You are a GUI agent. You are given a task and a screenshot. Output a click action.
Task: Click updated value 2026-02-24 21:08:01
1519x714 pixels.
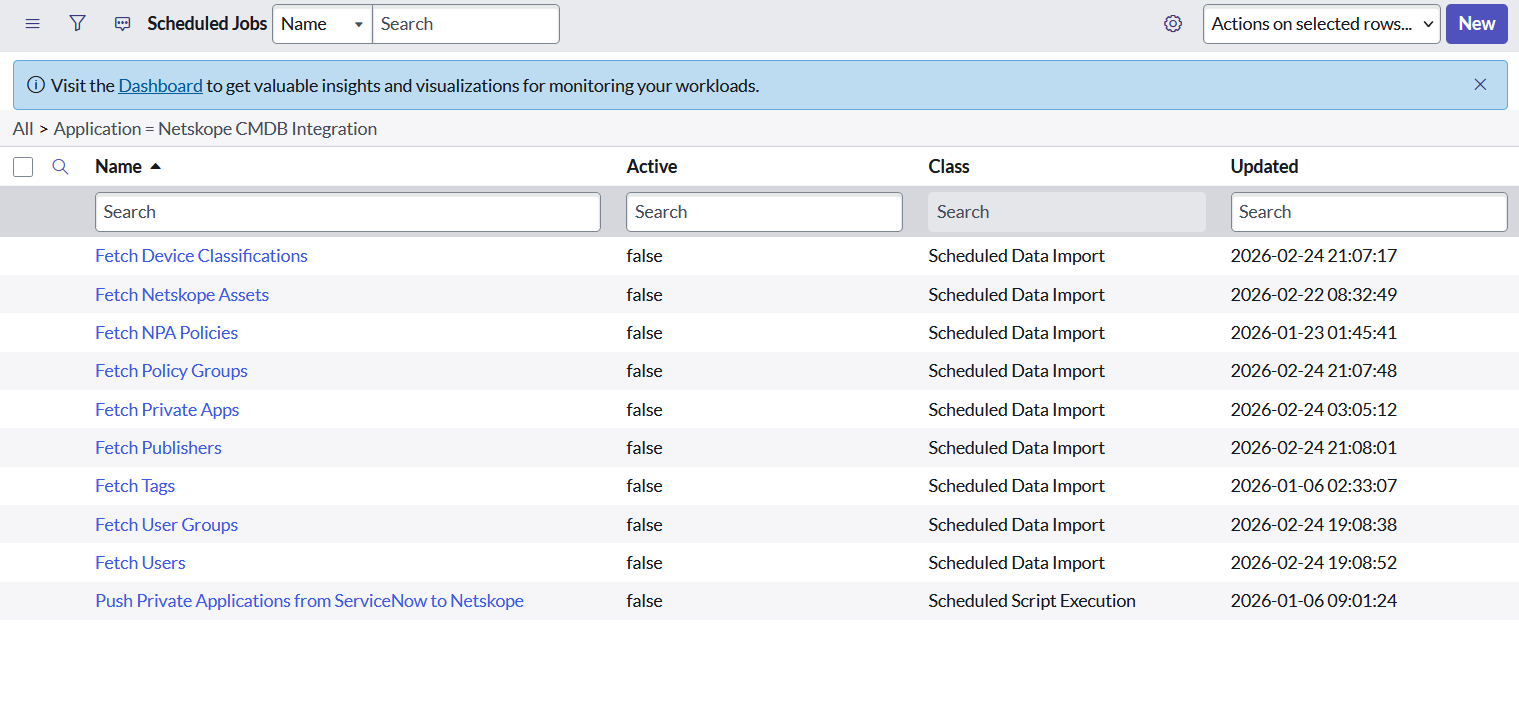[x=1313, y=448]
